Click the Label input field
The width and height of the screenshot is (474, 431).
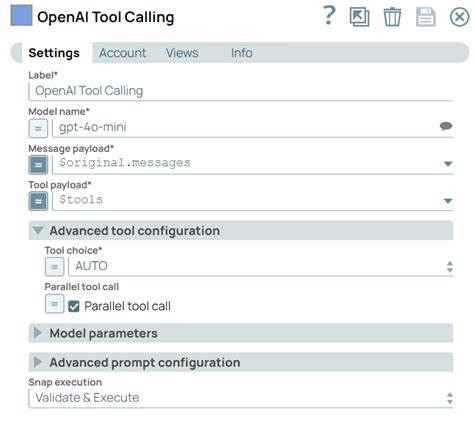pos(241,91)
